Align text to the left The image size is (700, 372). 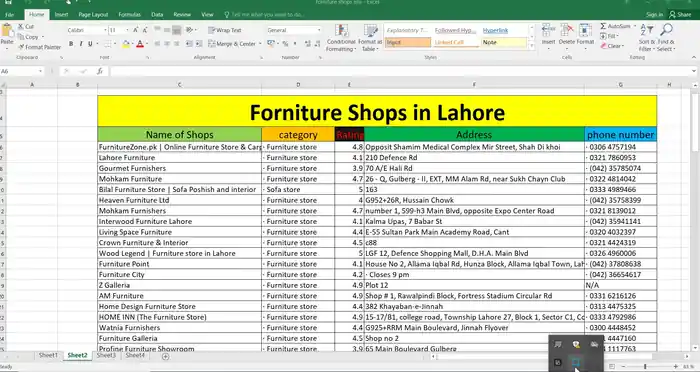(157, 44)
